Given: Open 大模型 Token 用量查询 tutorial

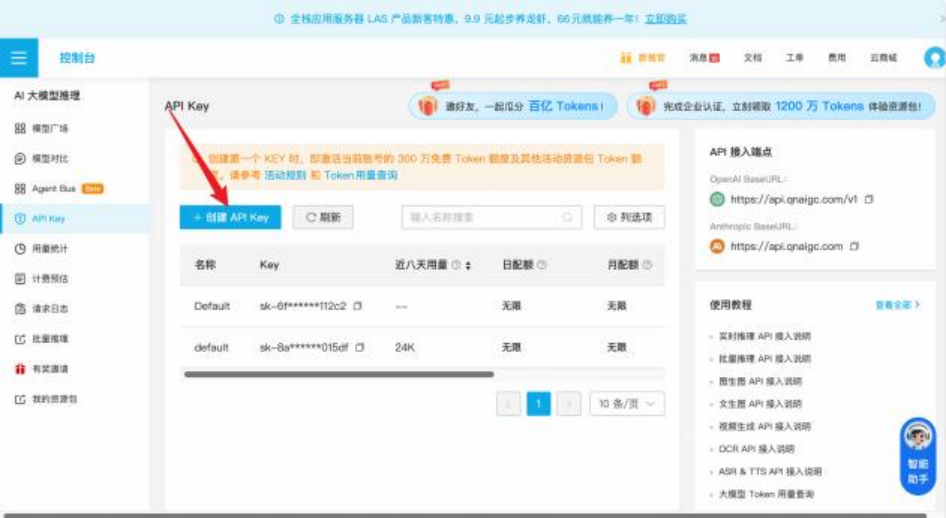Looking at the screenshot, I should [766, 494].
